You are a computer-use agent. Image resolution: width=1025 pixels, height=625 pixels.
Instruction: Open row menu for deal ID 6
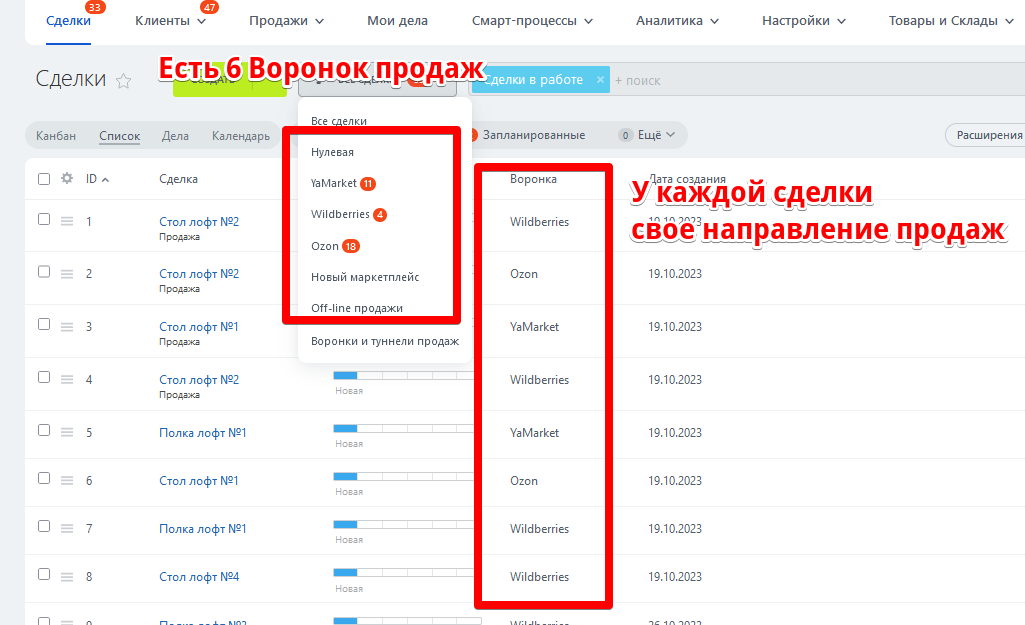point(67,481)
